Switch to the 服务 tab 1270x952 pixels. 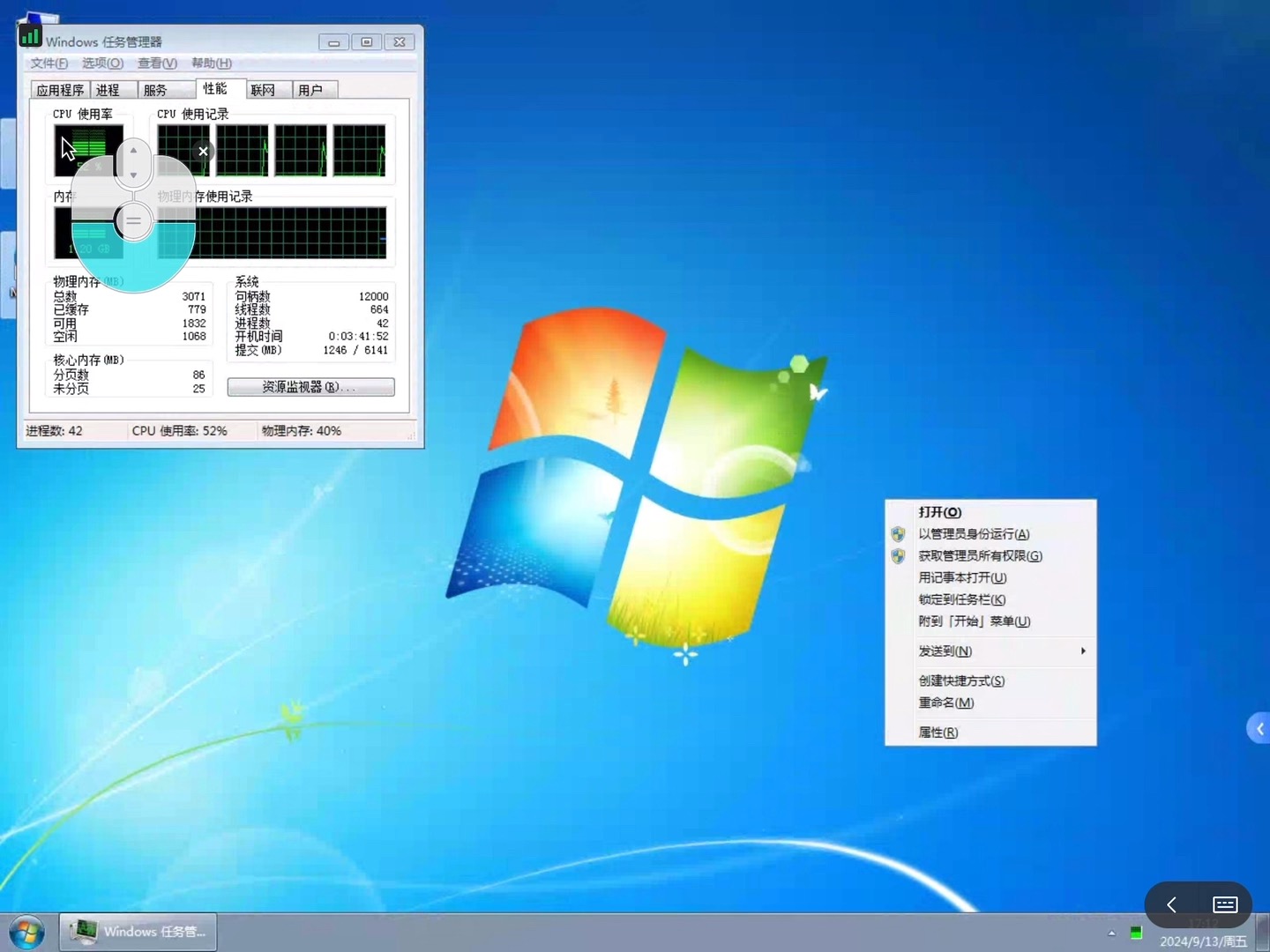[165, 90]
